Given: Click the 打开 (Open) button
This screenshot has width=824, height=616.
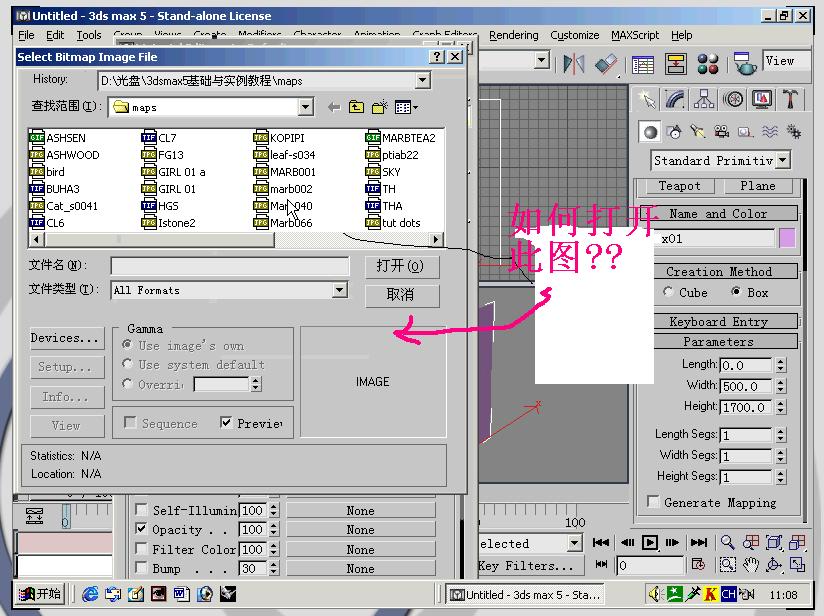Looking at the screenshot, I should click(x=402, y=265).
